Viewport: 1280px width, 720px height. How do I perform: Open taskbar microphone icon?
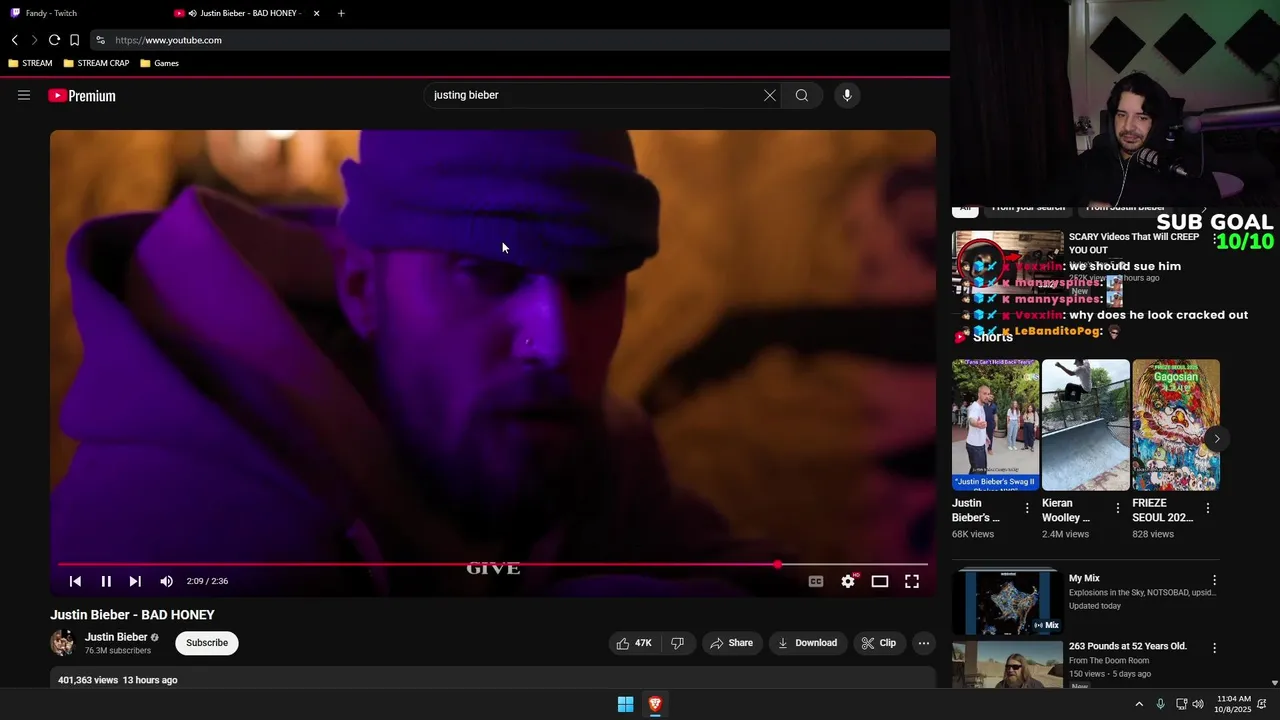pyautogui.click(x=1160, y=704)
